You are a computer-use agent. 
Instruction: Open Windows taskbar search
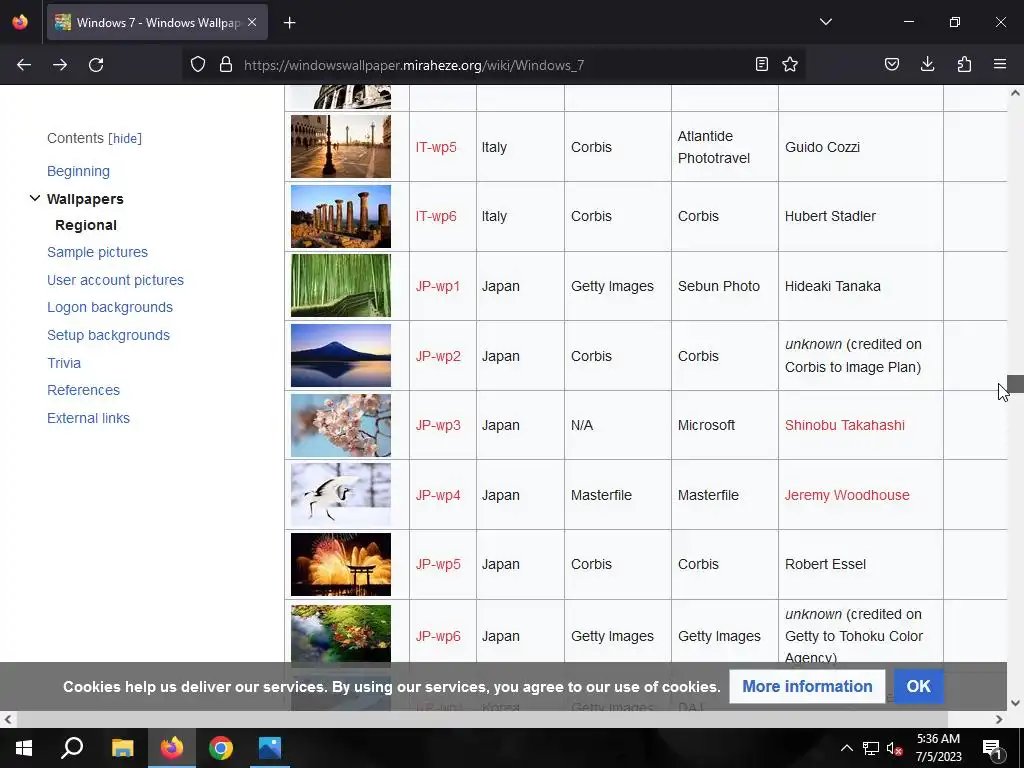(72, 748)
